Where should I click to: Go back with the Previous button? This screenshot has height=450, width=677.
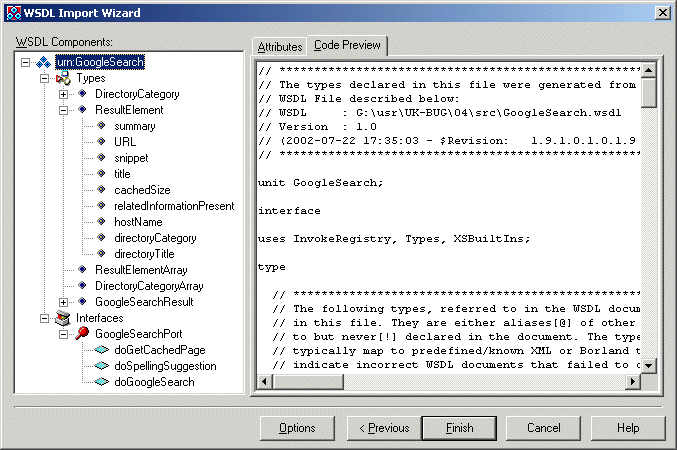(384, 428)
